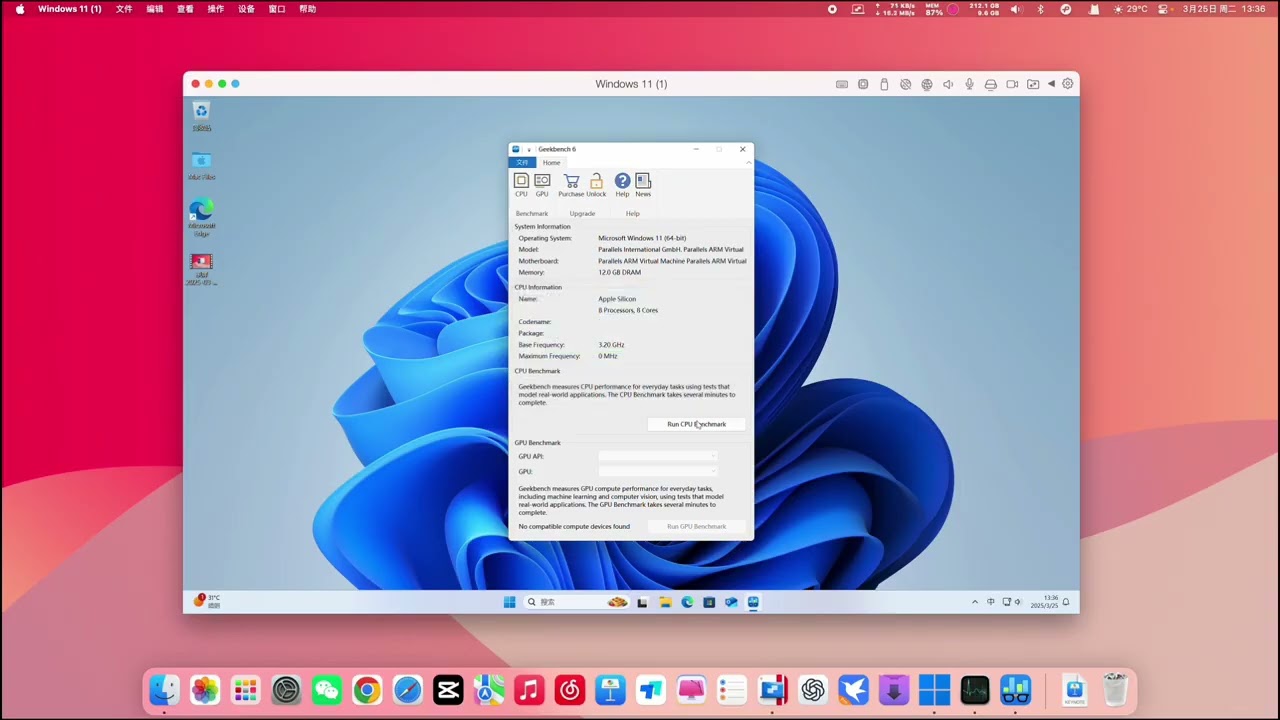The width and height of the screenshot is (1280, 720).
Task: Click the Run CPU Benchmark button
Action: pos(696,424)
